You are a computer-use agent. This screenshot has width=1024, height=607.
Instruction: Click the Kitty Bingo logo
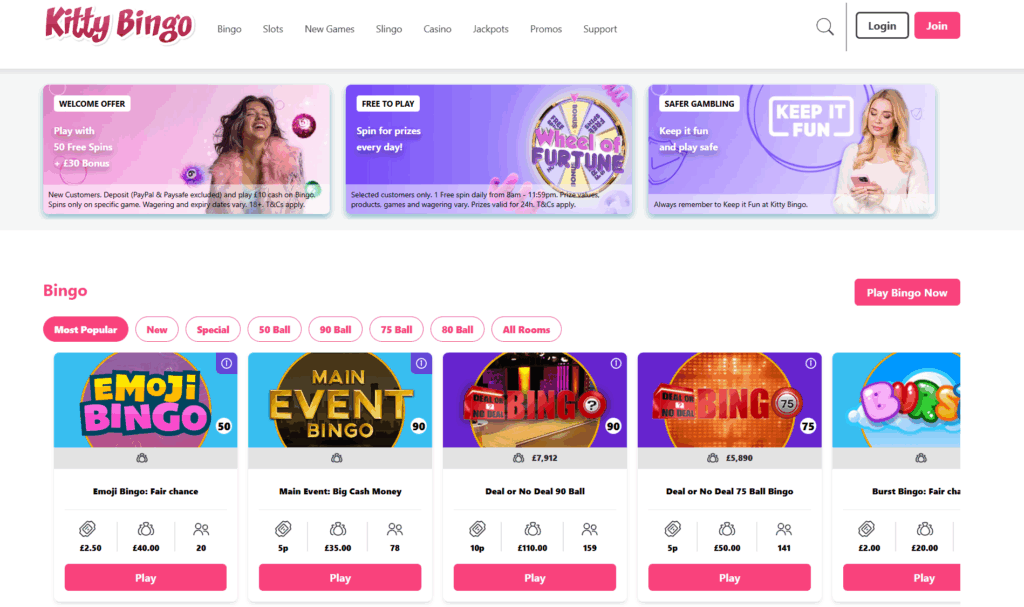(119, 26)
